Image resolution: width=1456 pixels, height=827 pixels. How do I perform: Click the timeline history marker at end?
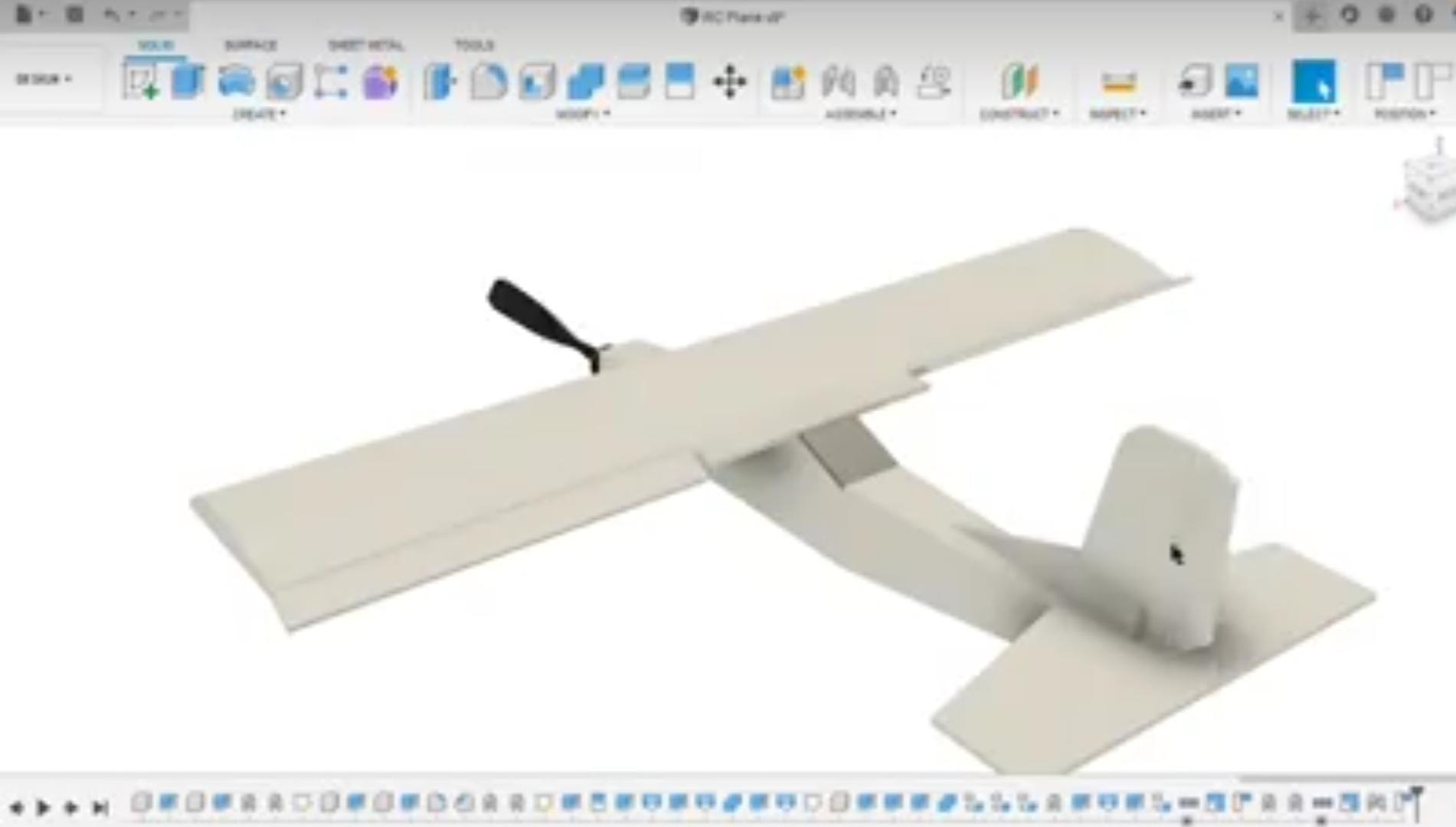coord(1417,802)
